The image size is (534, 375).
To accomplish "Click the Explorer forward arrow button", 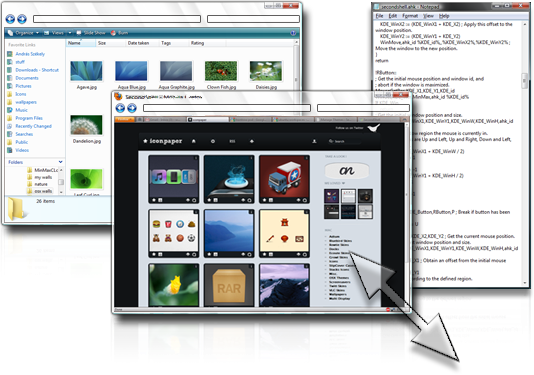I will point(22,19).
